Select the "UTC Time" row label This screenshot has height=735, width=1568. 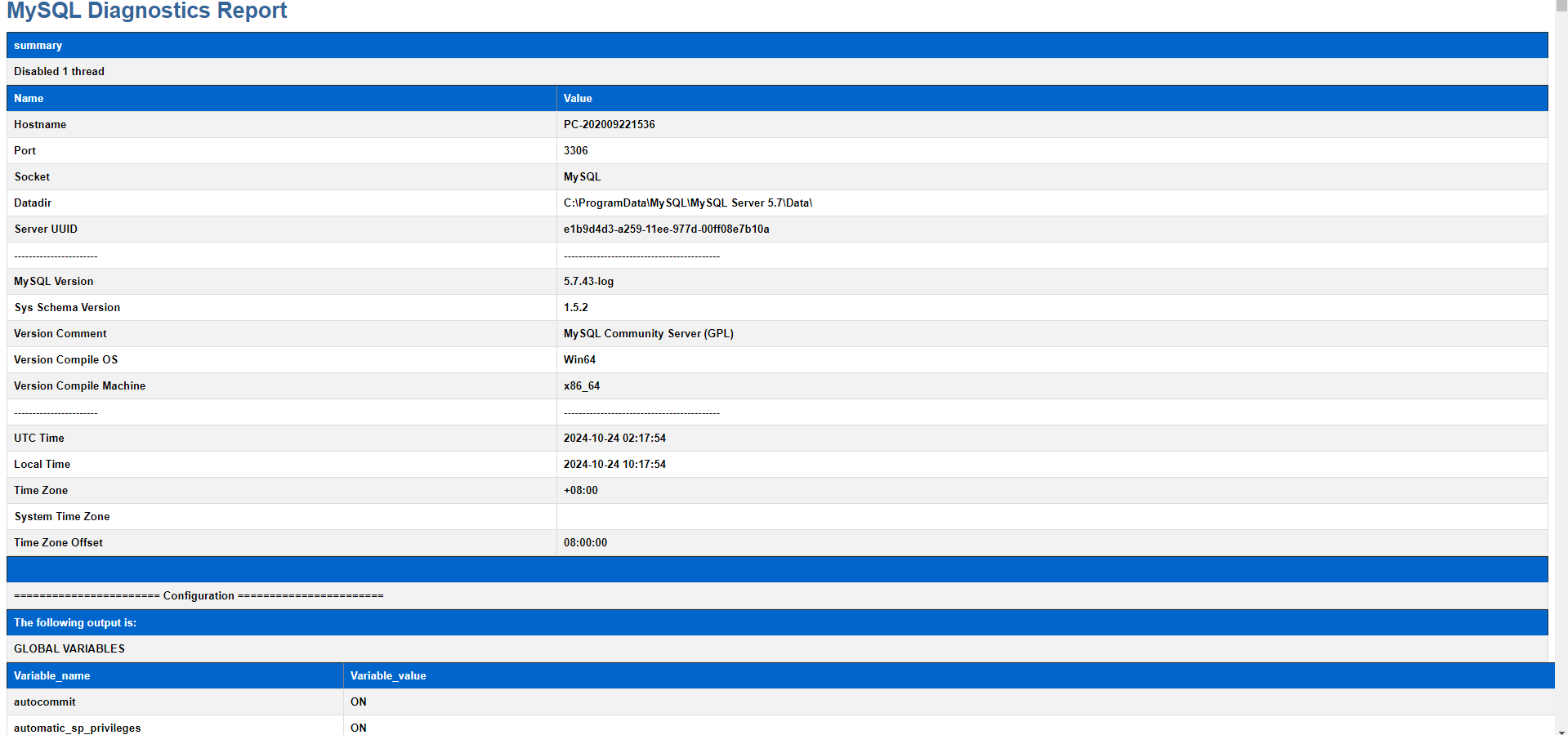pyautogui.click(x=39, y=439)
